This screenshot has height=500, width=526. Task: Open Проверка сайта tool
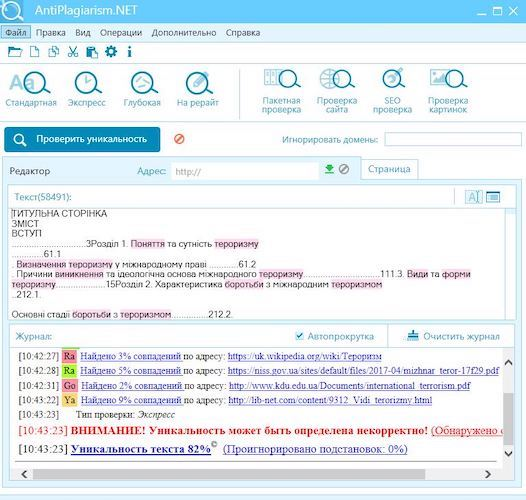[x=337, y=91]
